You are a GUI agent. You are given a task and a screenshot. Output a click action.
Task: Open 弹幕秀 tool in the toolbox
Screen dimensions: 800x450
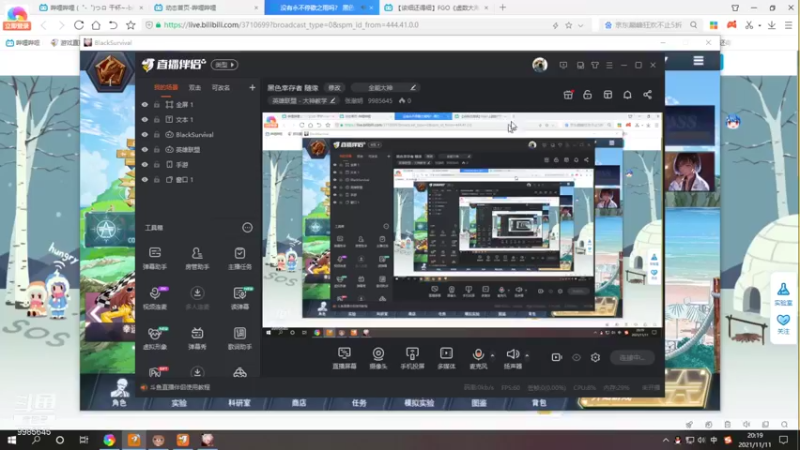(x=197, y=338)
